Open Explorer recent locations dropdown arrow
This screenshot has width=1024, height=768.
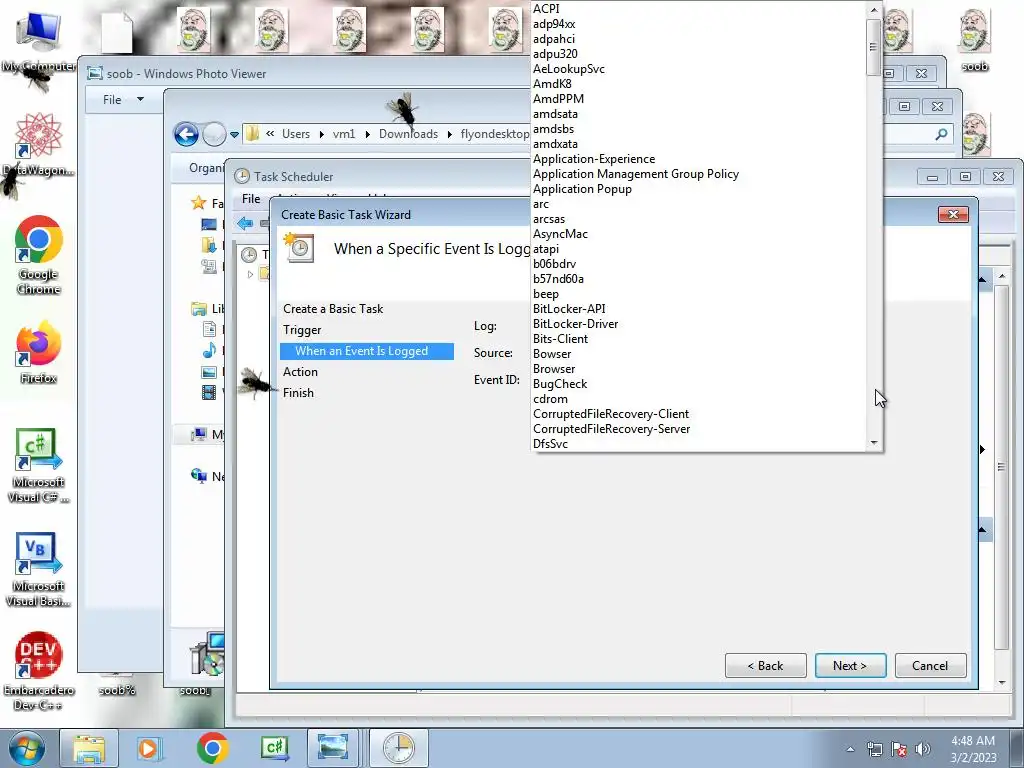click(234, 135)
